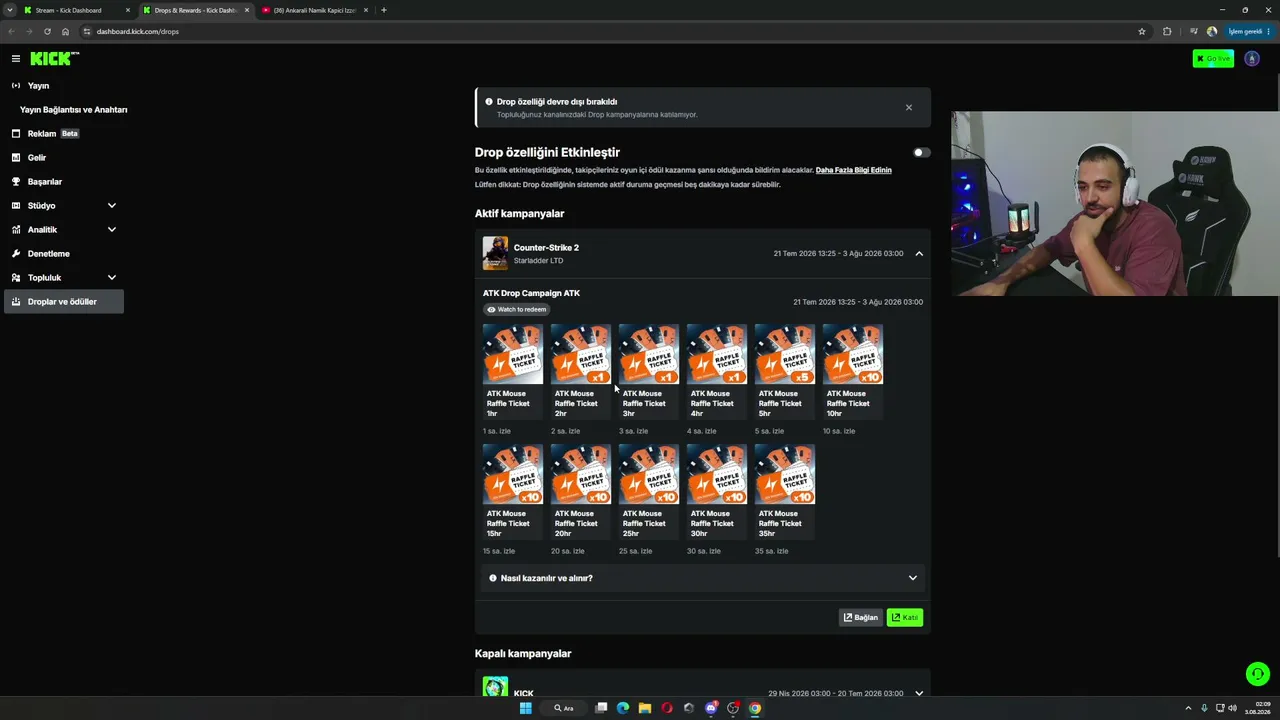Go to Yayın Bağlantısı ve Anahtarı
Image resolution: width=1280 pixels, height=720 pixels.
[73, 110]
